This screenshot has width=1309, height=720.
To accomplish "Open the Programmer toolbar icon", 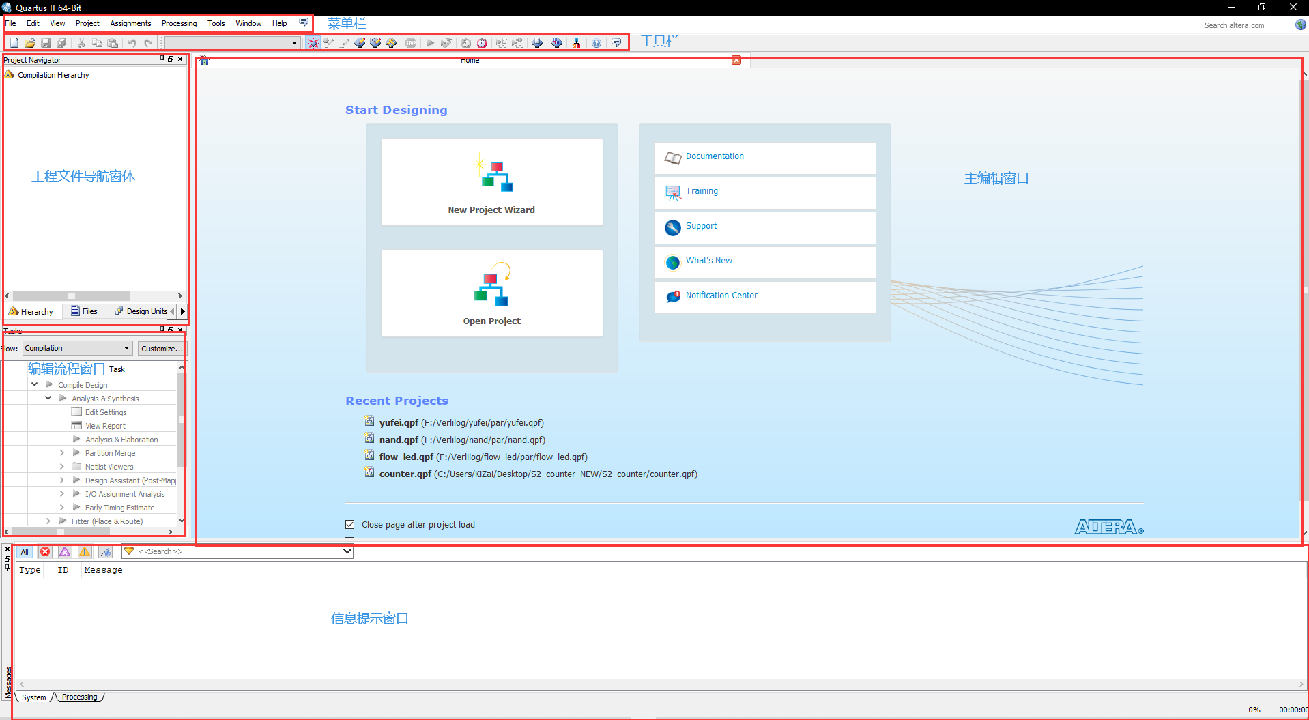I will coord(537,43).
